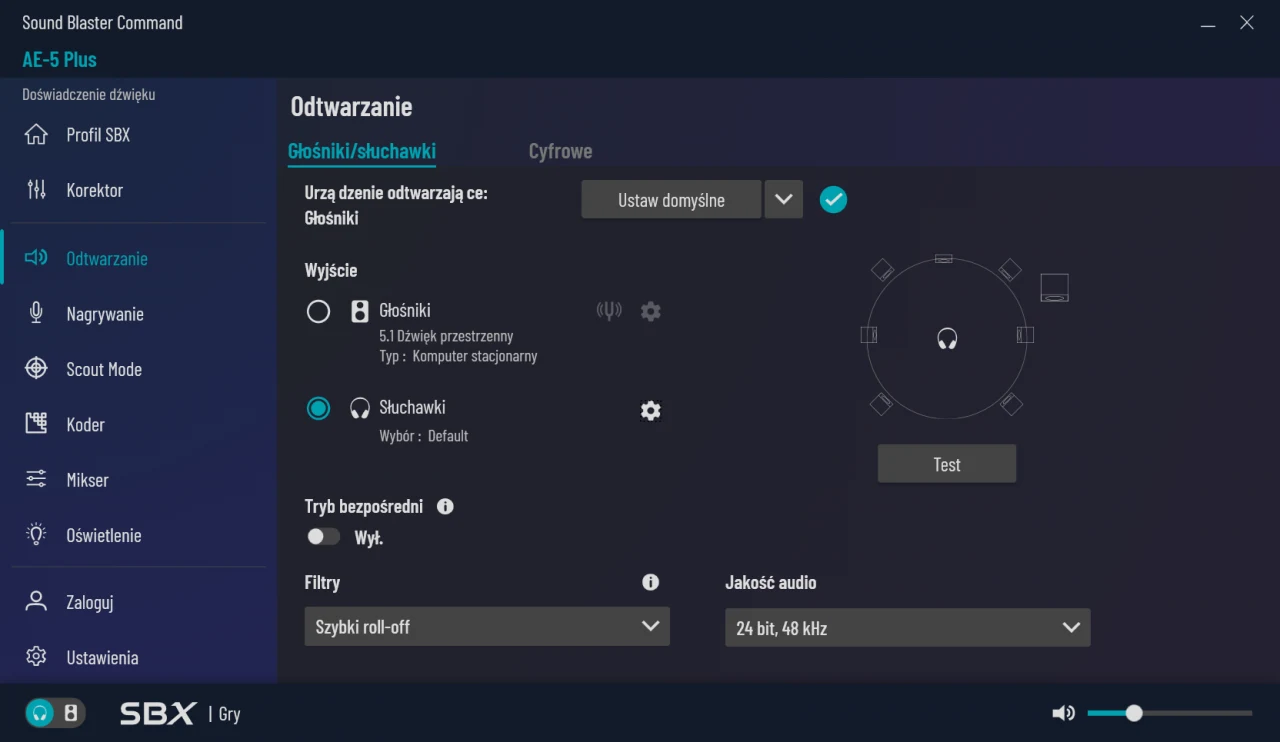Click the headphones icon in diagram center
Viewport: 1280px width, 742px height.
click(947, 339)
